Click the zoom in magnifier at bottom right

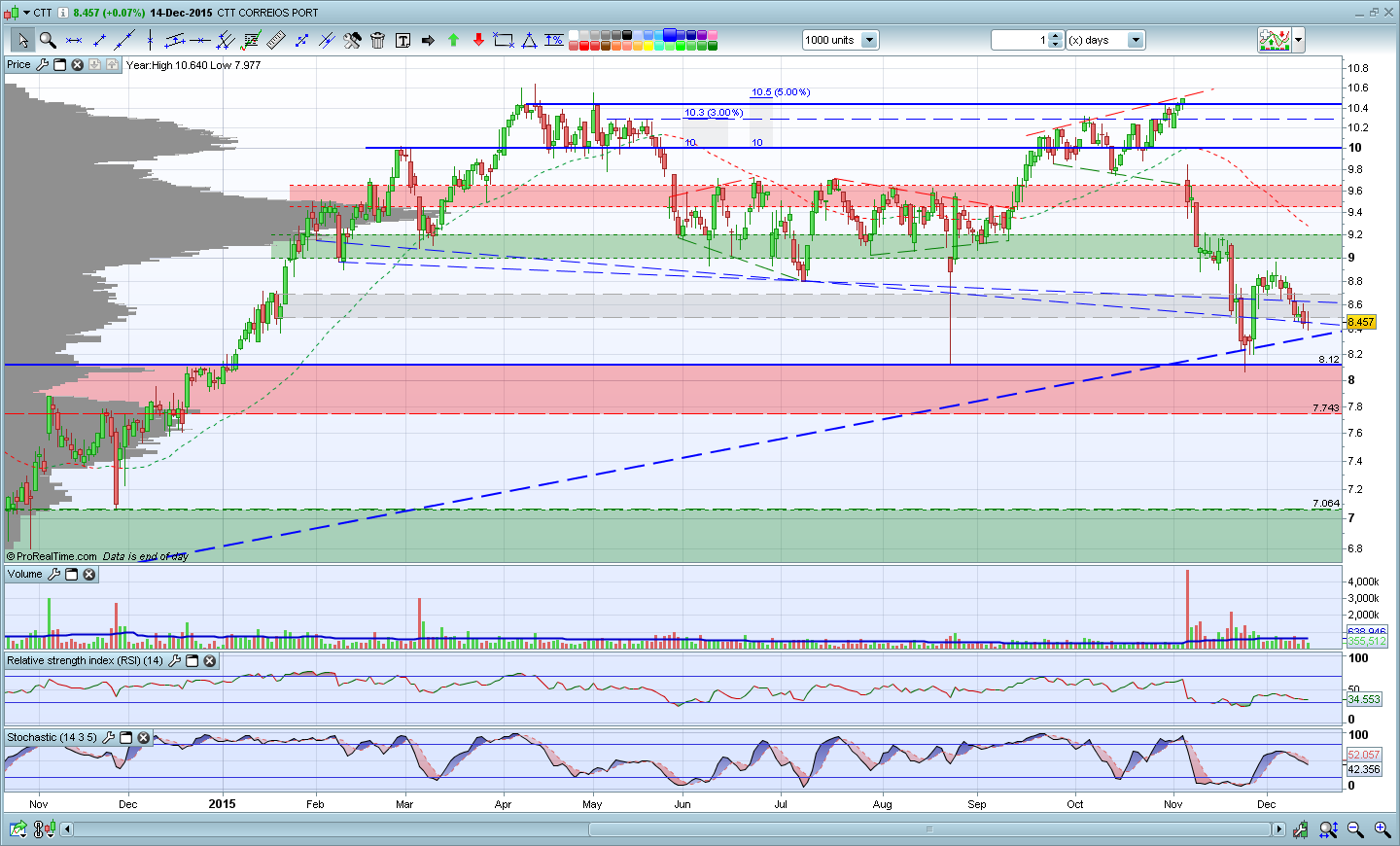point(1382,829)
